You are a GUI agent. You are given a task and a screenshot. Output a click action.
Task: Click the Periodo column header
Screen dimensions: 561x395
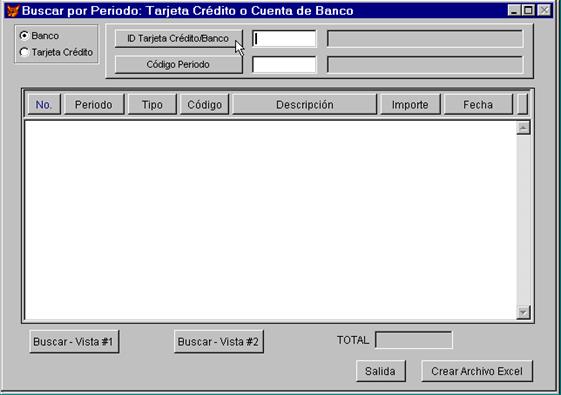pos(94,105)
